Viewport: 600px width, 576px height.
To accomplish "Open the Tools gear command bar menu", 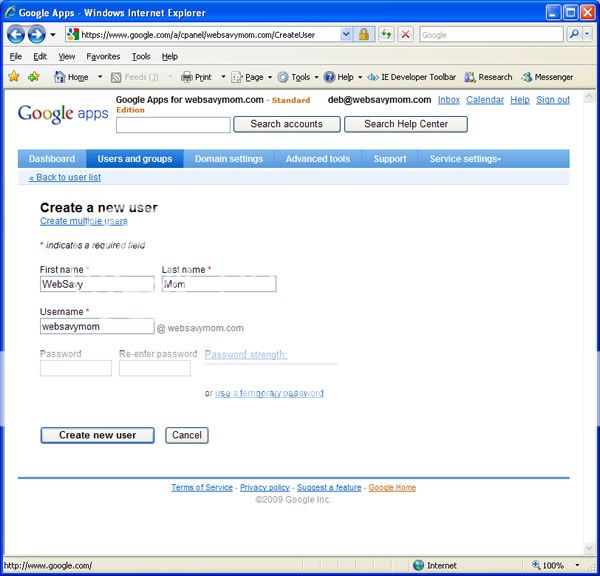I will coord(298,77).
